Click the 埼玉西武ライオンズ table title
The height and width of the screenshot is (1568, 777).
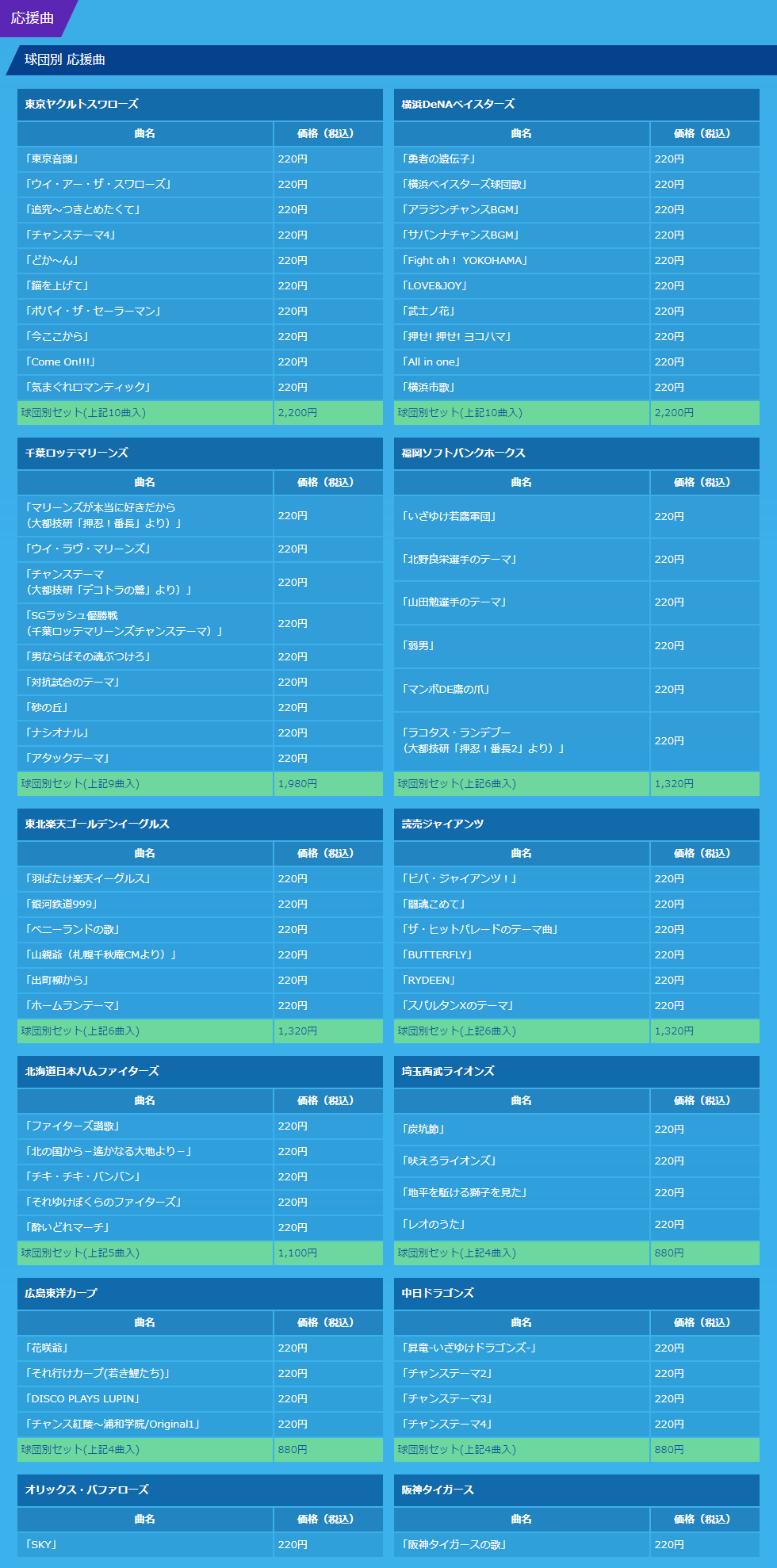pos(576,1072)
